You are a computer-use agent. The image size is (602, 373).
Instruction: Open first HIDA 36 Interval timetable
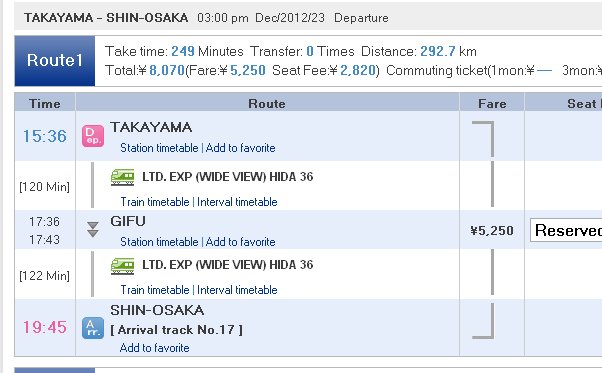[x=237, y=201]
